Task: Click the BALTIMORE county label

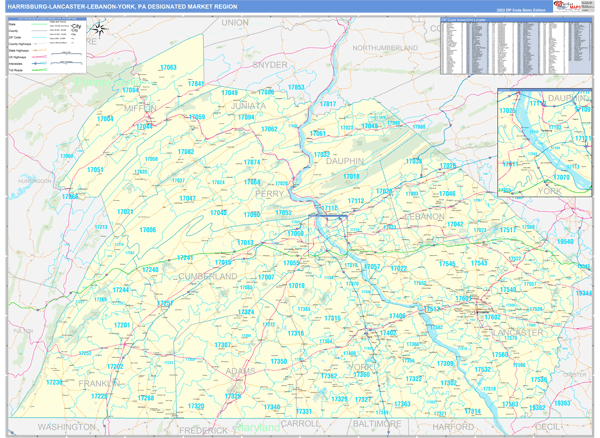Action: coord(377,424)
